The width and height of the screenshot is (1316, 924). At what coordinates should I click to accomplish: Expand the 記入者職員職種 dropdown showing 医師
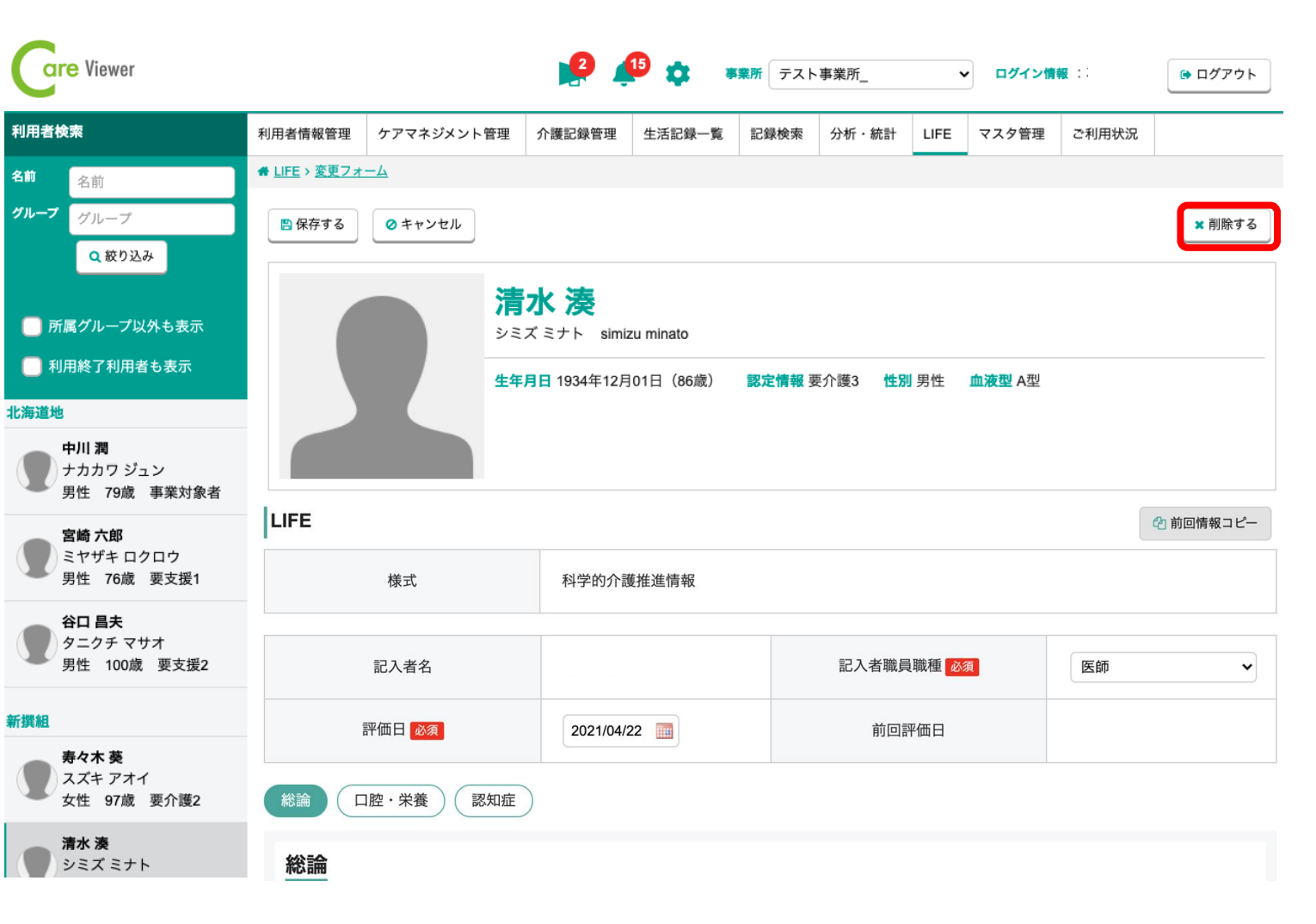point(1163,667)
